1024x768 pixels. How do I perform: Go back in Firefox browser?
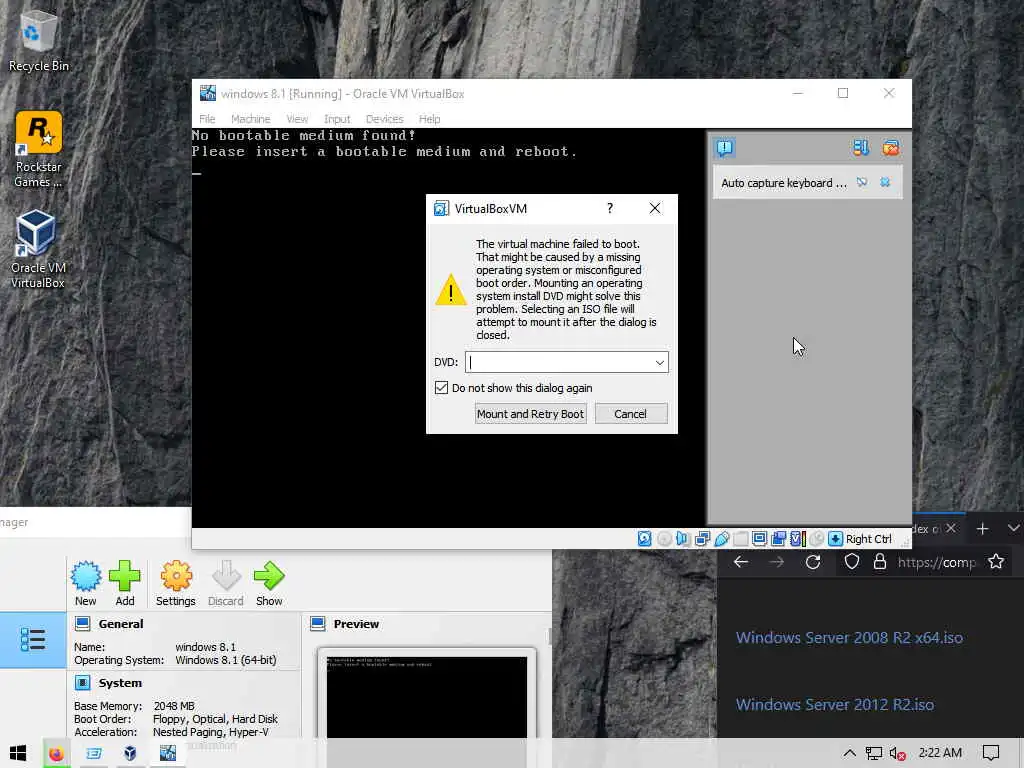(x=741, y=562)
